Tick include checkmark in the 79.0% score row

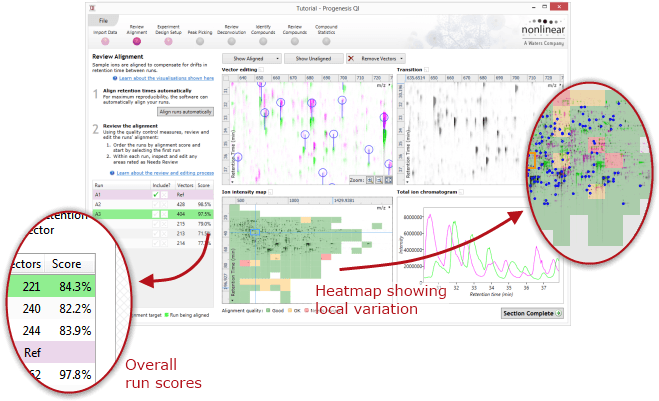point(156,224)
